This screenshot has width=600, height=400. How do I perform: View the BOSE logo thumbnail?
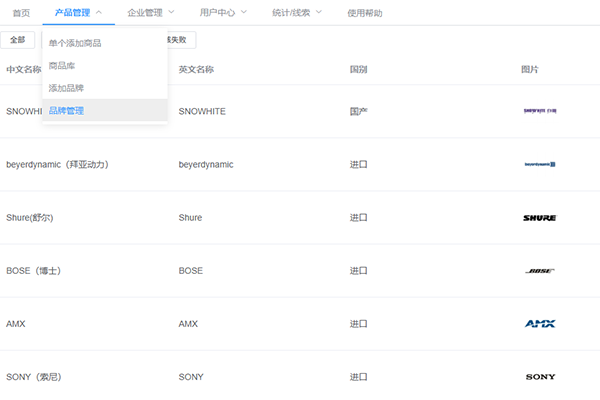click(x=540, y=271)
